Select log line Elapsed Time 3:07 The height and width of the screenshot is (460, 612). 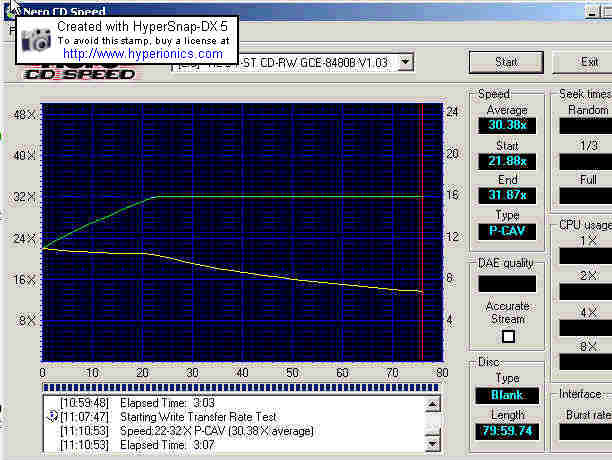click(167, 445)
